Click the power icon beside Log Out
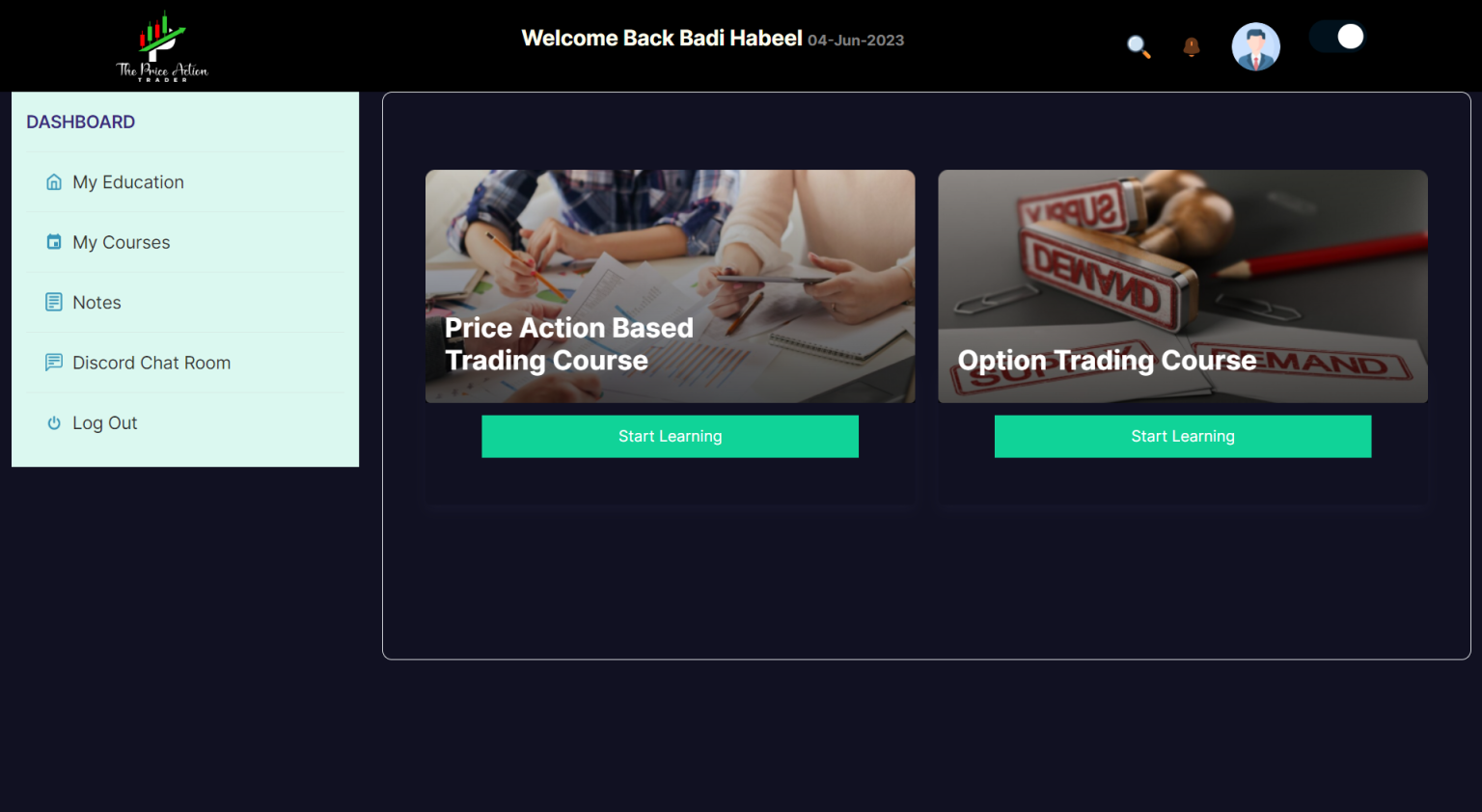1482x812 pixels. [x=54, y=422]
